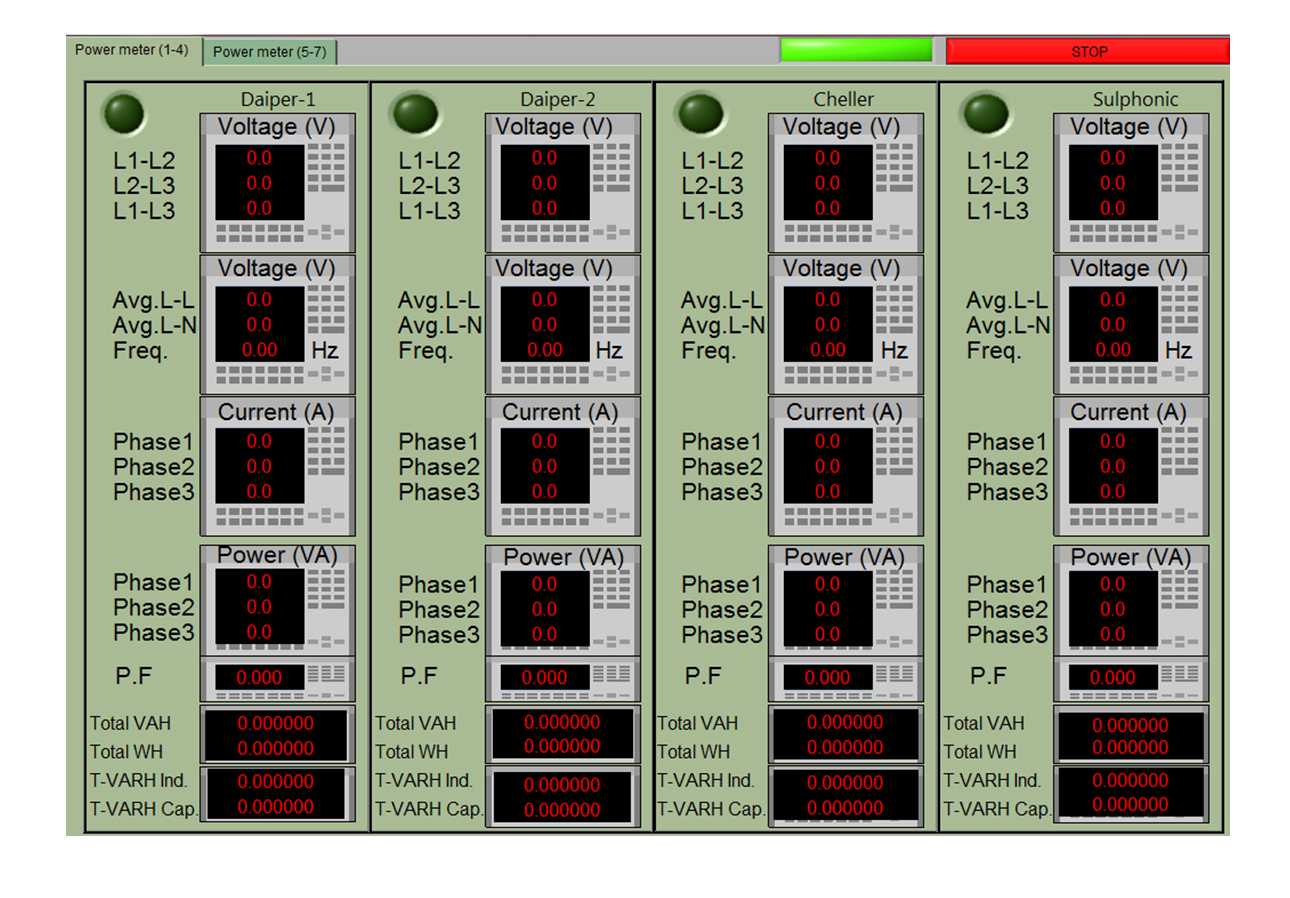Click the Cheller Total VAH value
This screenshot has height=898, width=1290.
pos(845,723)
